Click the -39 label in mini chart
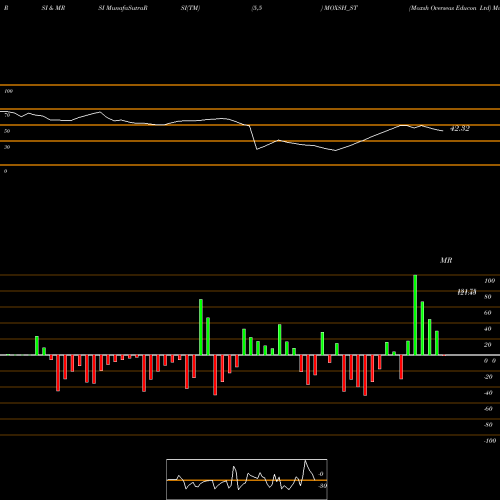 pos(322,486)
